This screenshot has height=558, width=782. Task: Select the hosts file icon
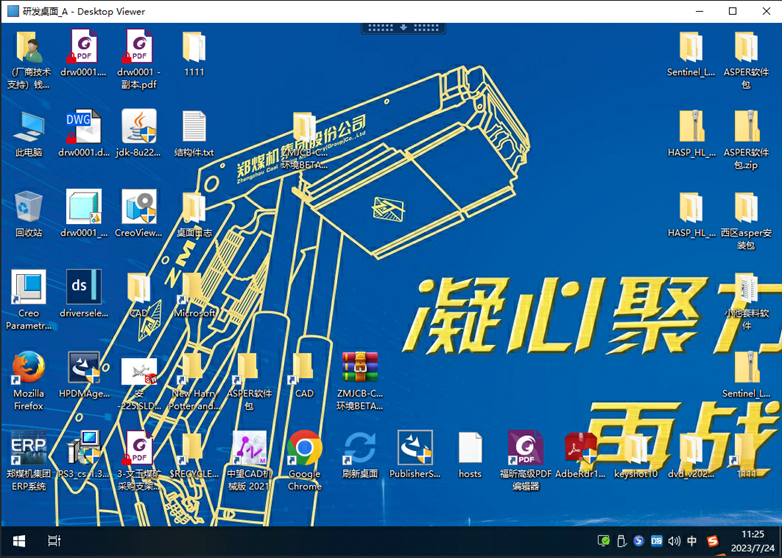pyautogui.click(x=470, y=449)
